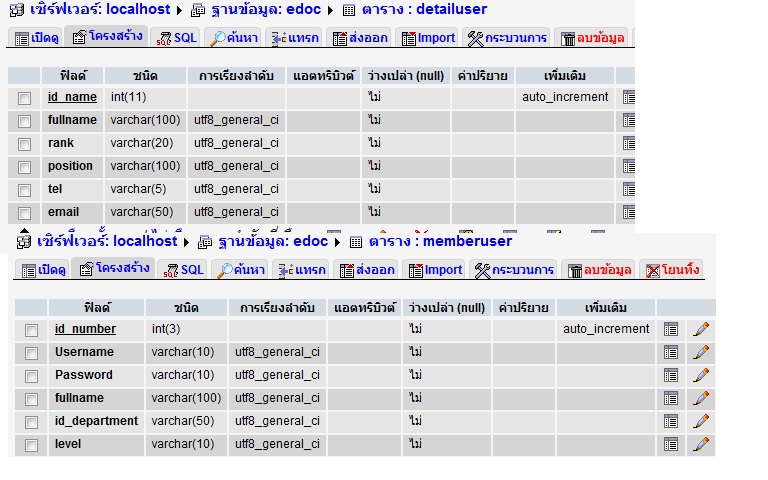Check the id_name field checkbox
This screenshot has width=768, height=480.
coord(24,98)
